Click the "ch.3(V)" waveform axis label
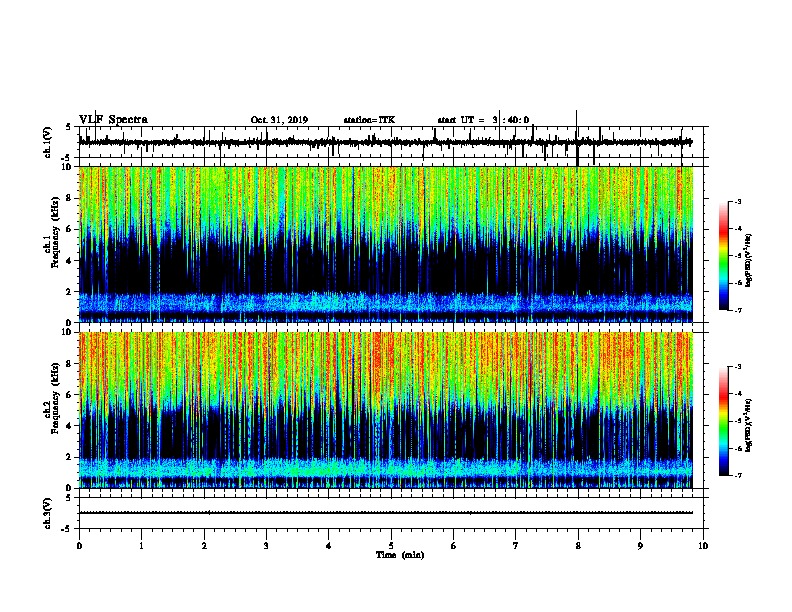The width and height of the screenshot is (792, 612). click(48, 513)
